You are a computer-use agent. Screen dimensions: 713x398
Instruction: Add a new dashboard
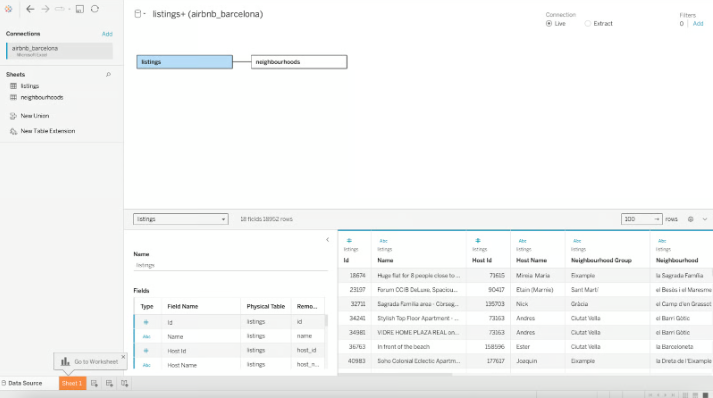109,383
